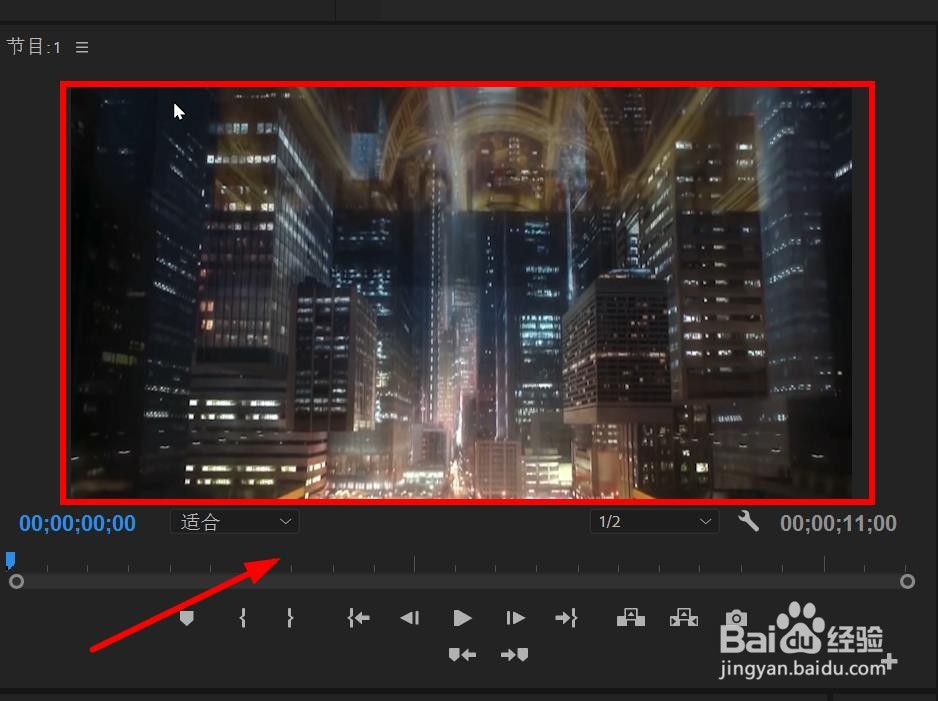Click the Extract button
Screen dimensions: 938x701
(684, 617)
